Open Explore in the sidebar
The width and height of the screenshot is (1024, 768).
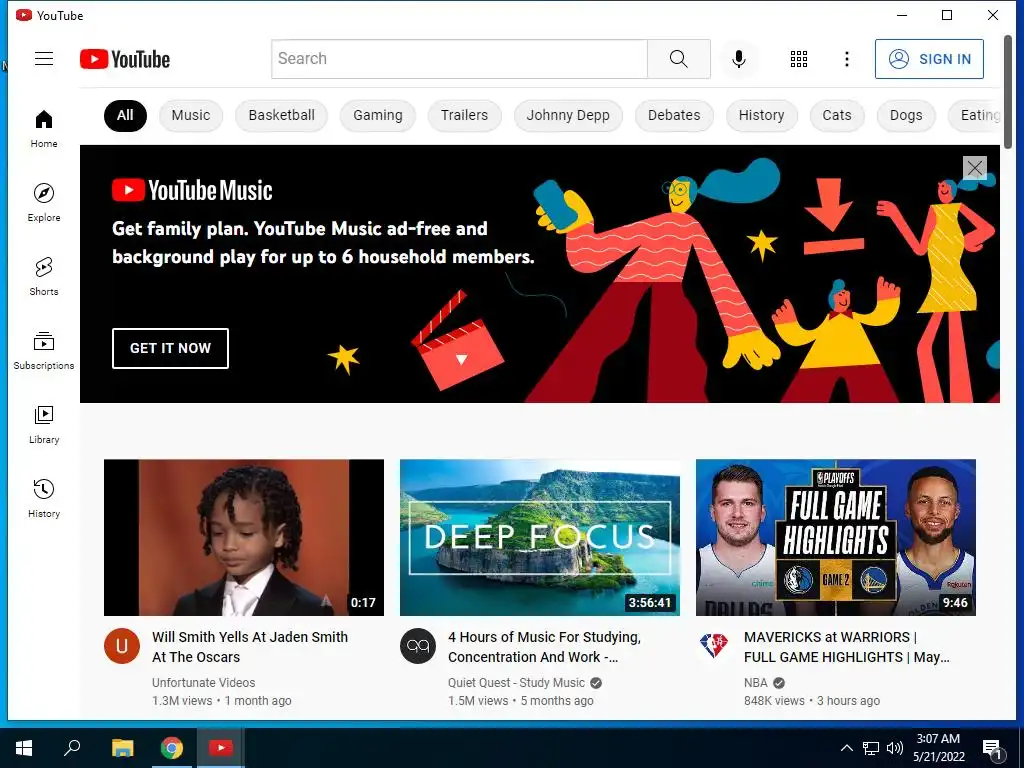point(44,203)
